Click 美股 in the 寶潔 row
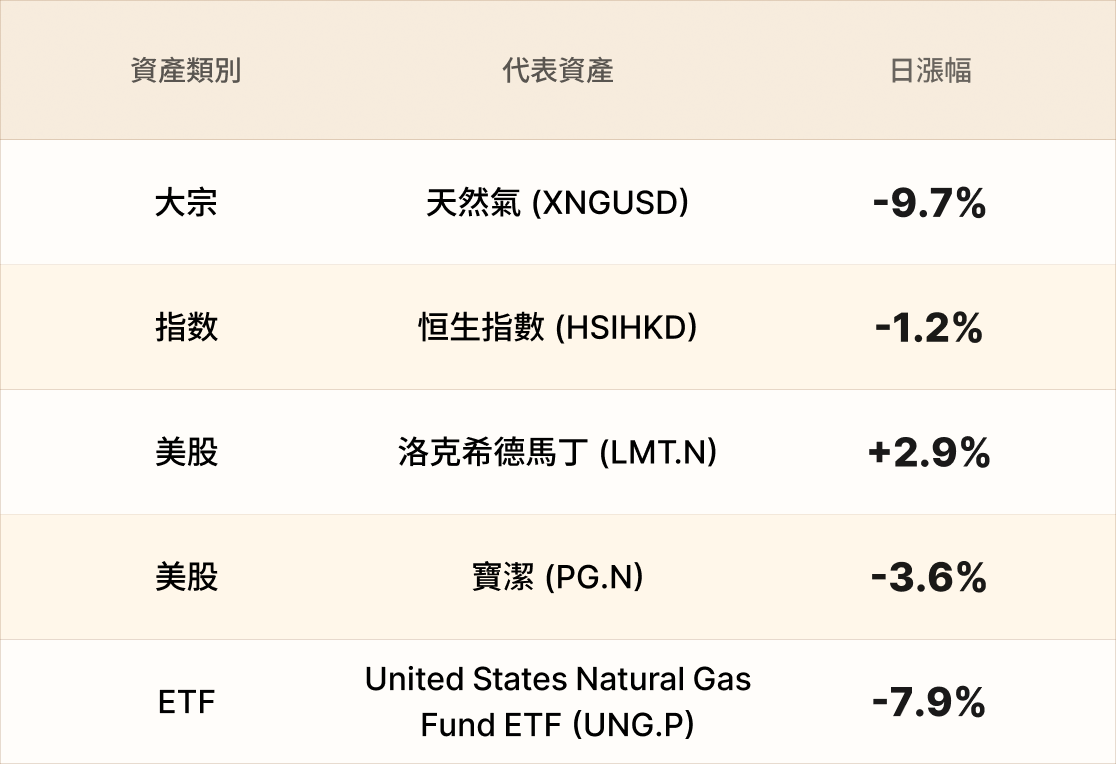1116x764 pixels. pos(186,578)
